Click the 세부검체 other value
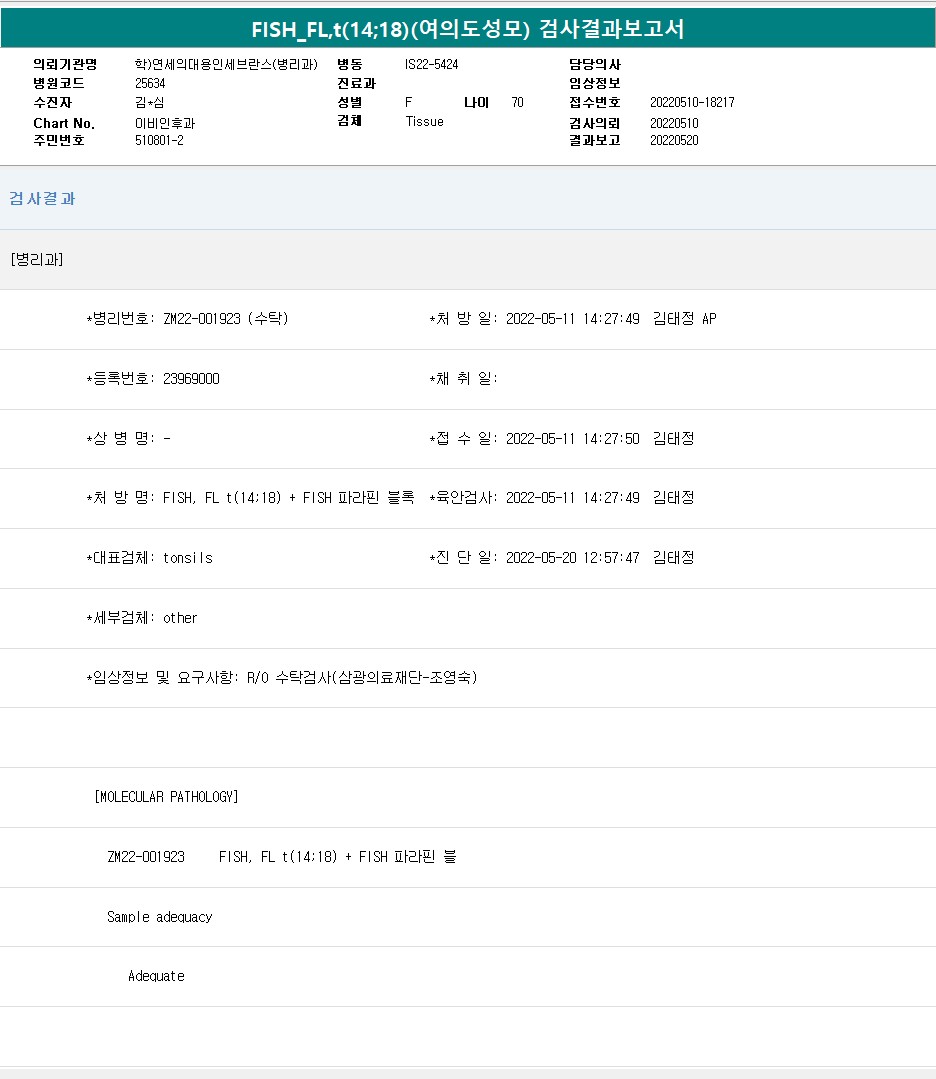936x1079 pixels. coord(180,618)
